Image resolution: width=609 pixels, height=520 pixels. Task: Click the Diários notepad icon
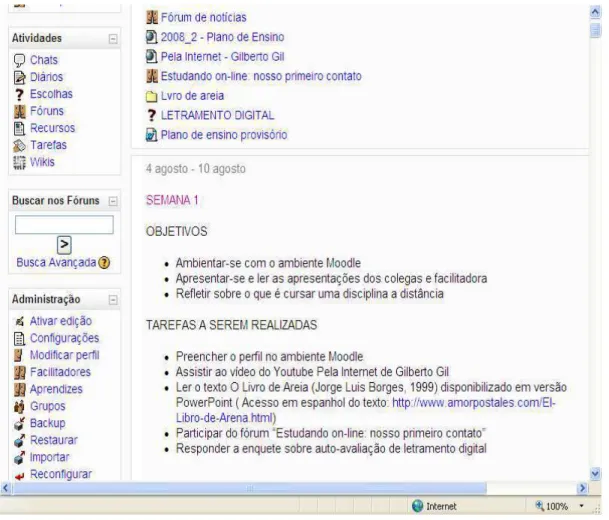tap(19, 77)
